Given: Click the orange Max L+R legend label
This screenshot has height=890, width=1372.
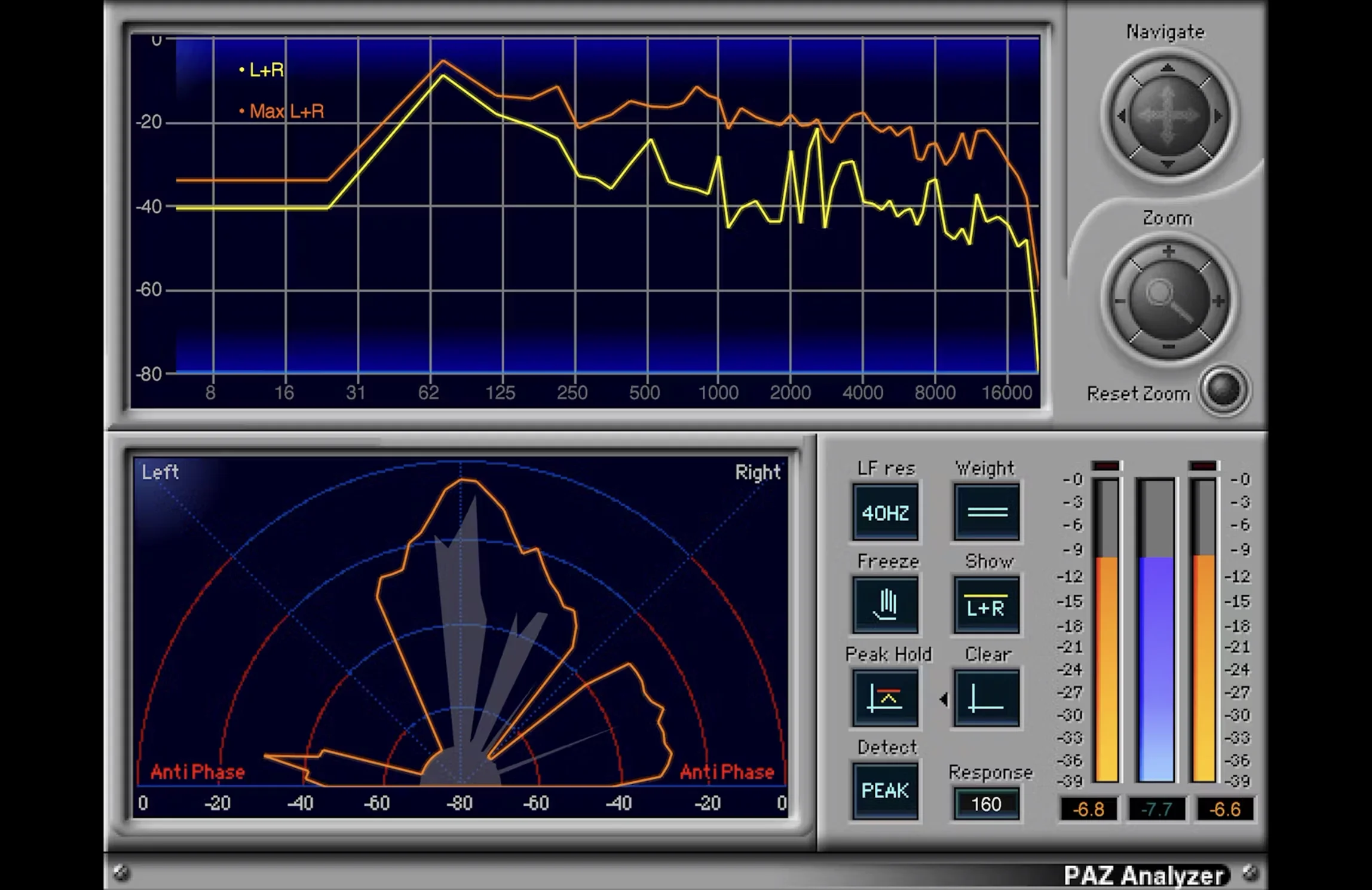Looking at the screenshot, I should (287, 111).
